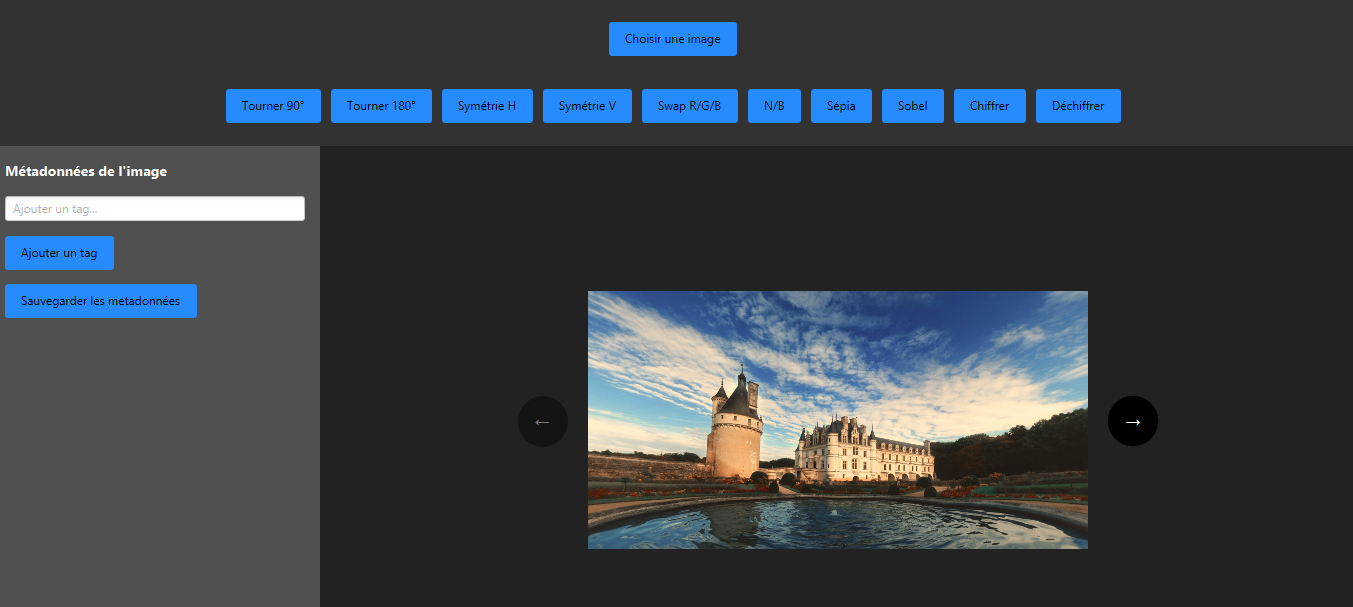
Task: Apply vertical symmetry with Symétrie V
Action: [587, 105]
